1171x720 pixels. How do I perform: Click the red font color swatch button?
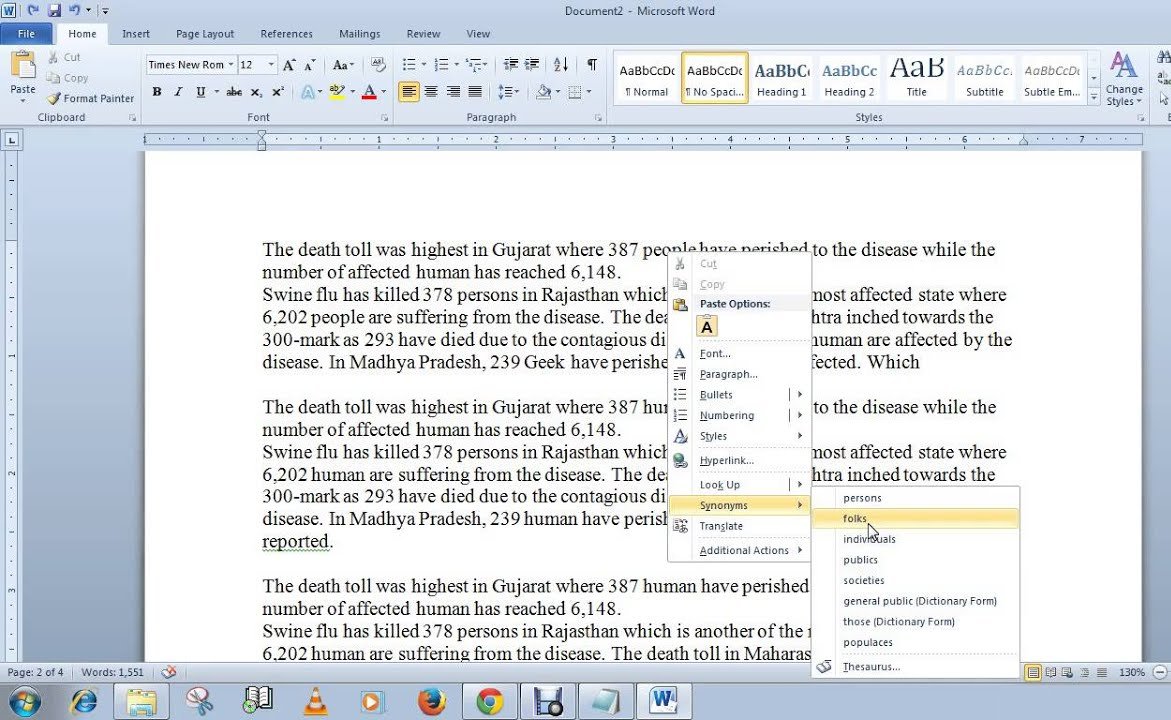point(369,92)
